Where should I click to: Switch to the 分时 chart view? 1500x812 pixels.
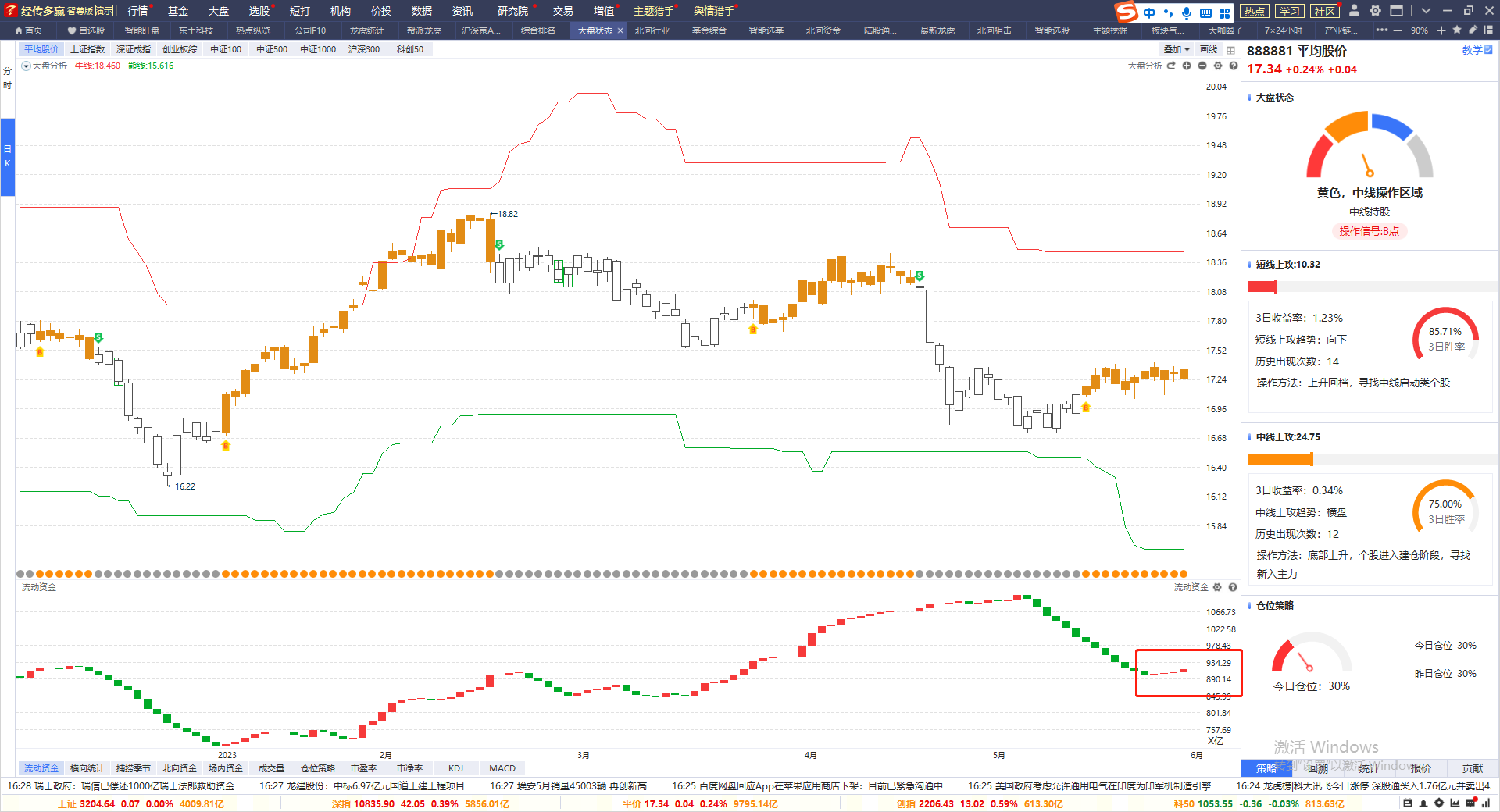tap(7, 78)
